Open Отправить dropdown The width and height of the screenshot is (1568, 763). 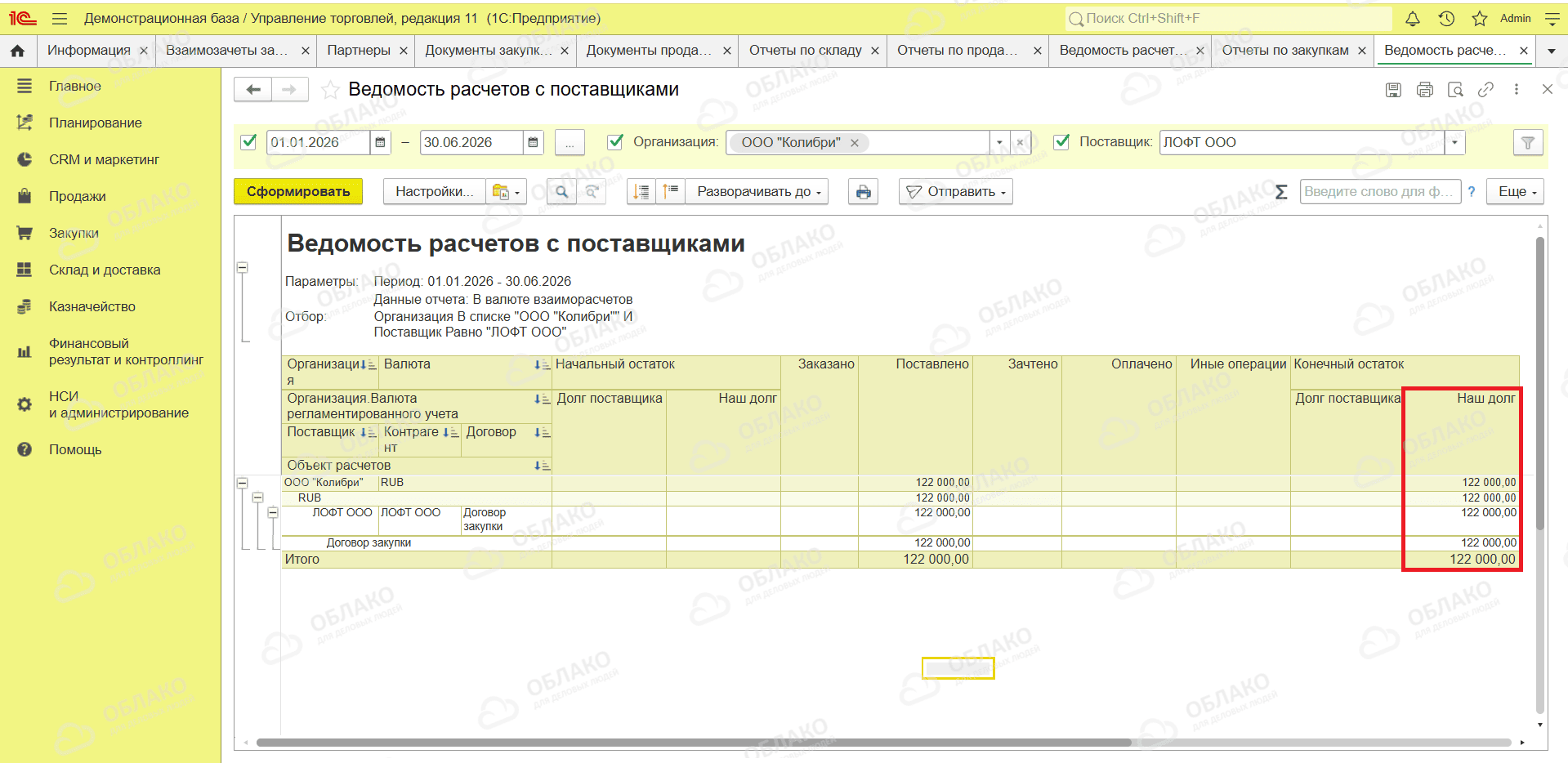[x=956, y=192]
